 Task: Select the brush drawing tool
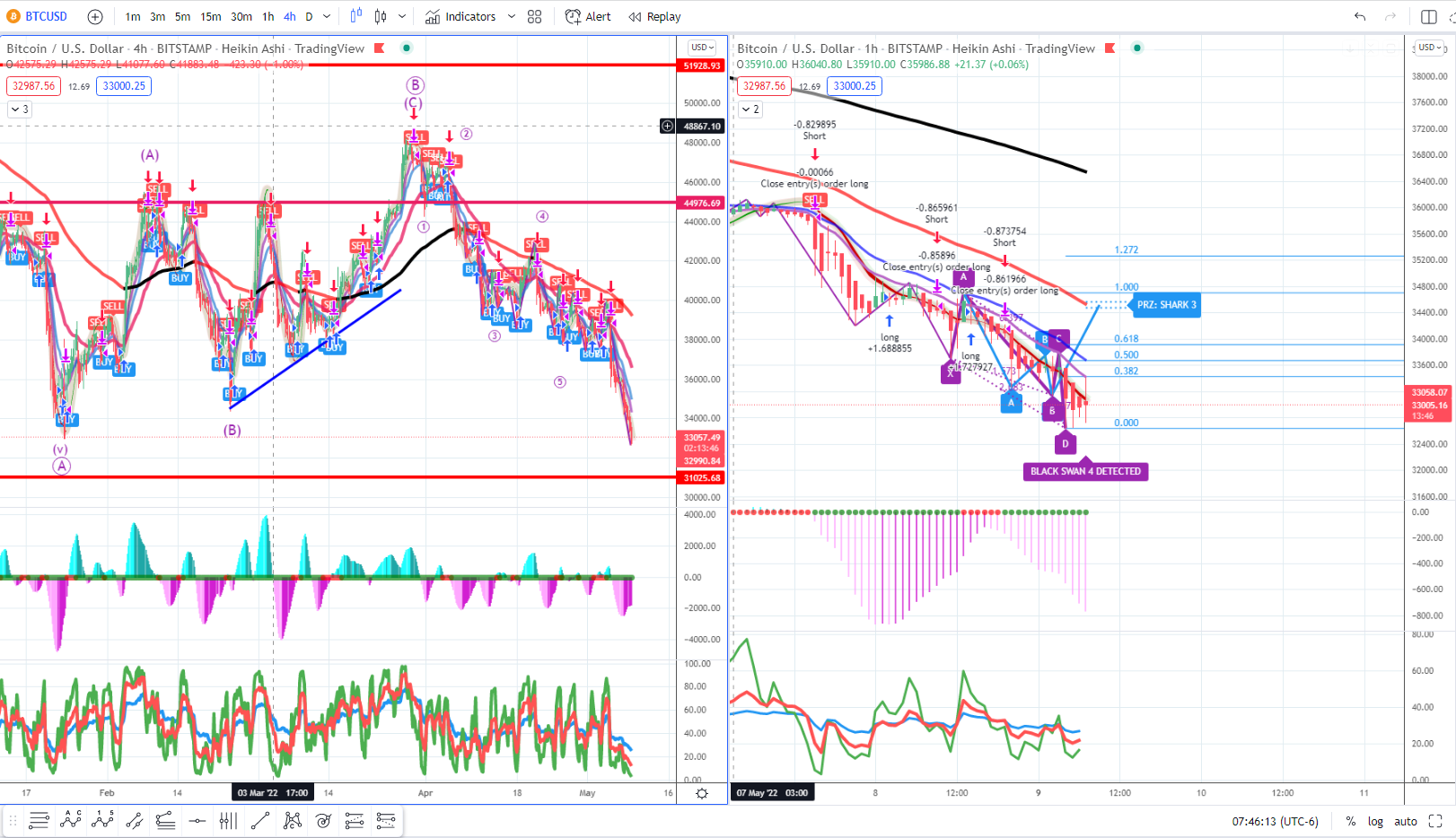click(166, 820)
